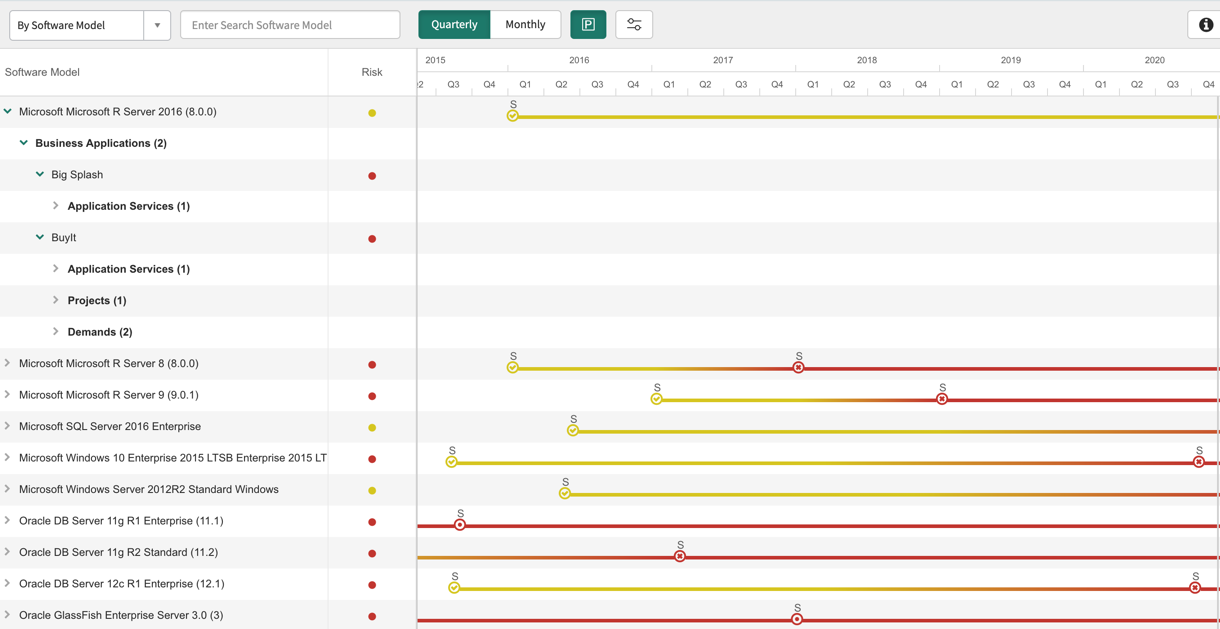This screenshot has width=1220, height=629.
Task: Click the Search Software Model field
Action: [290, 25]
